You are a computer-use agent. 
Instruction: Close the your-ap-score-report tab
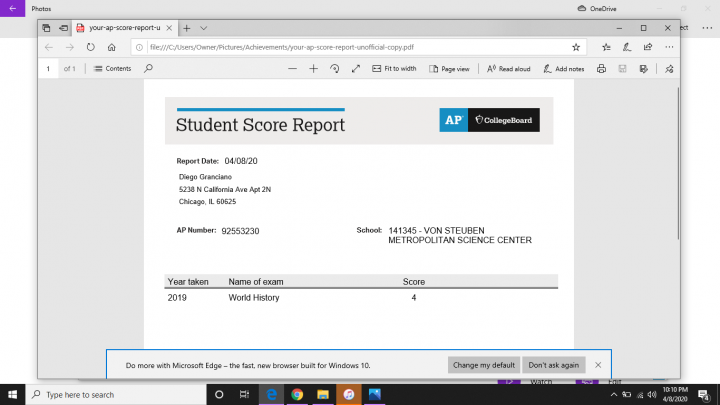pyautogui.click(x=169, y=28)
